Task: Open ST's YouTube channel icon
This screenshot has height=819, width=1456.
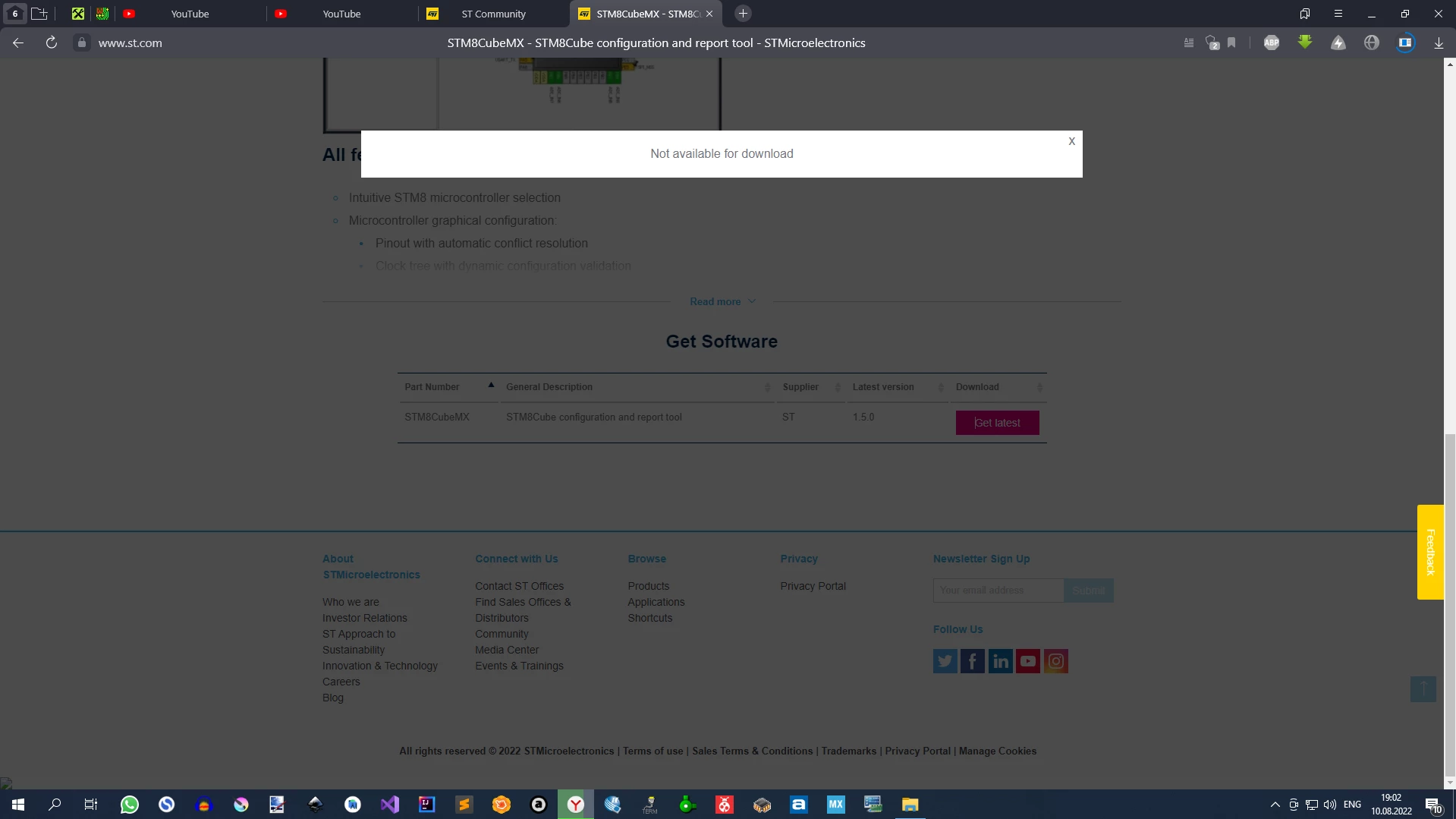Action: [x=1028, y=661]
